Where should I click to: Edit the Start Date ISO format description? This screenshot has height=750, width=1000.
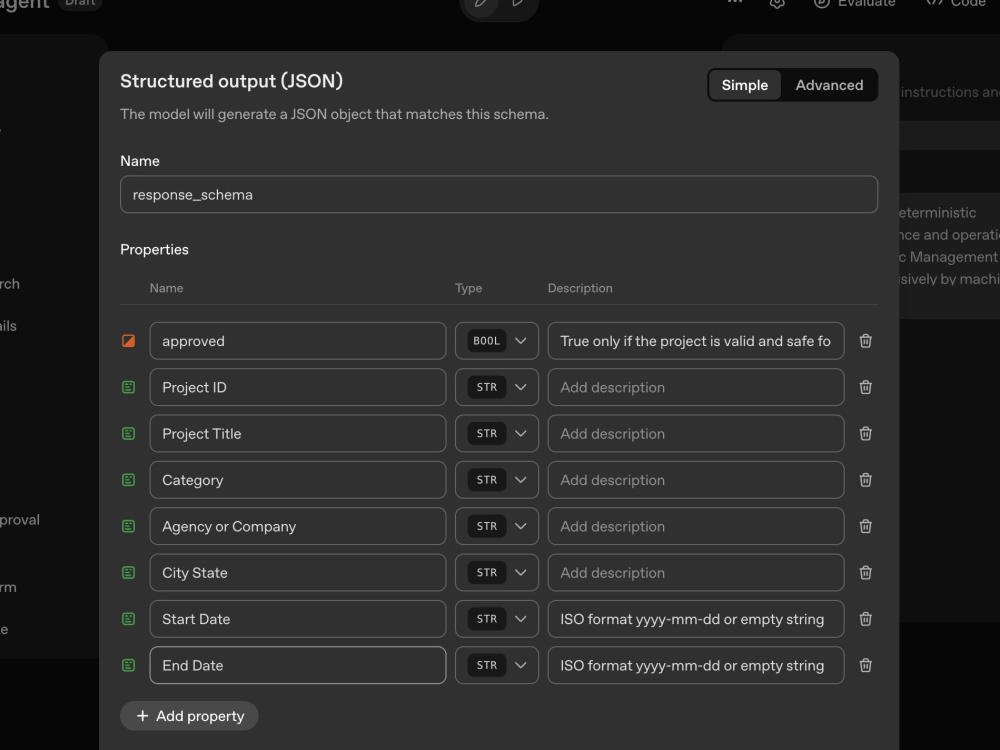click(696, 619)
